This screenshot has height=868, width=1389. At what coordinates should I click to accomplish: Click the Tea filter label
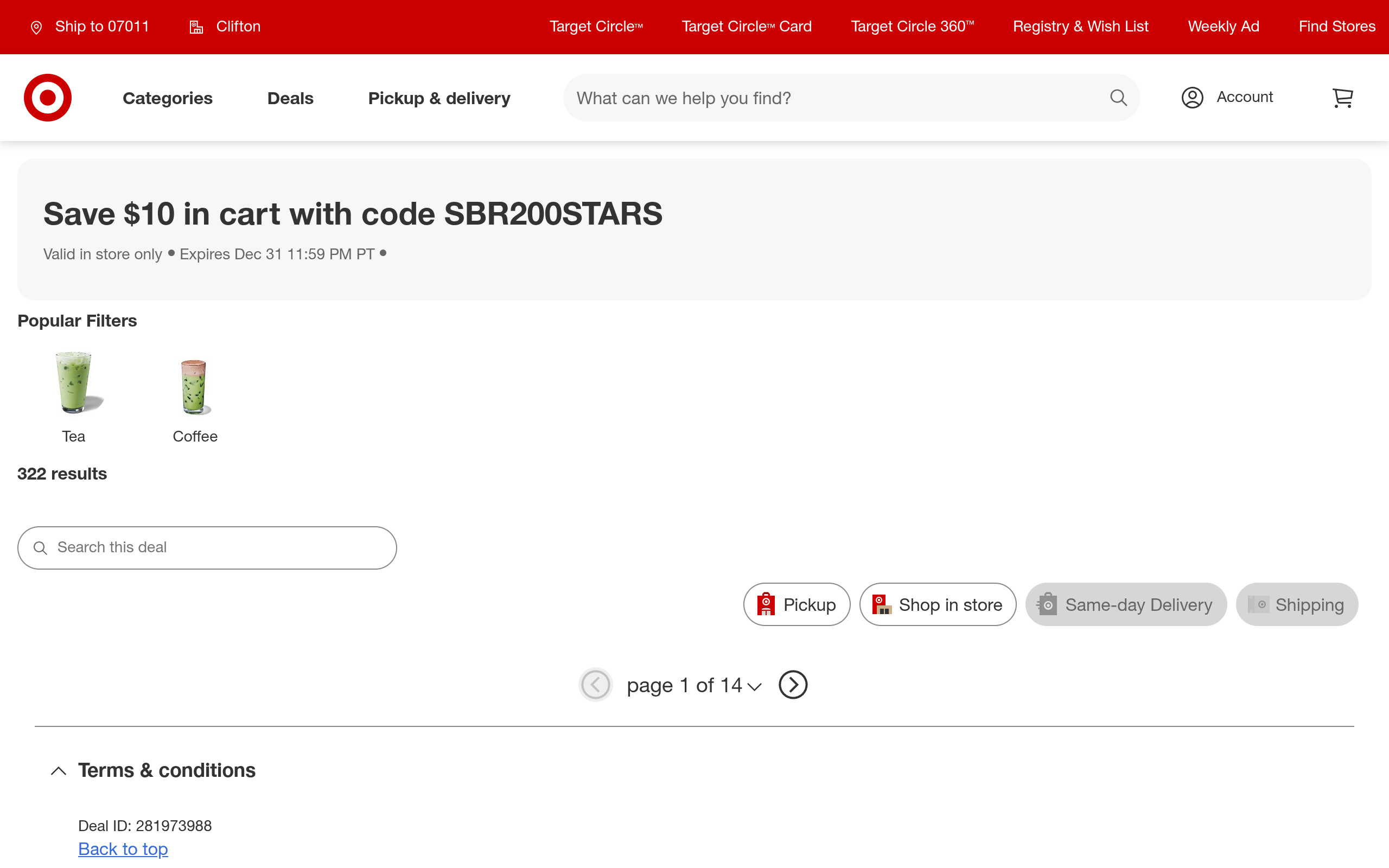(73, 436)
